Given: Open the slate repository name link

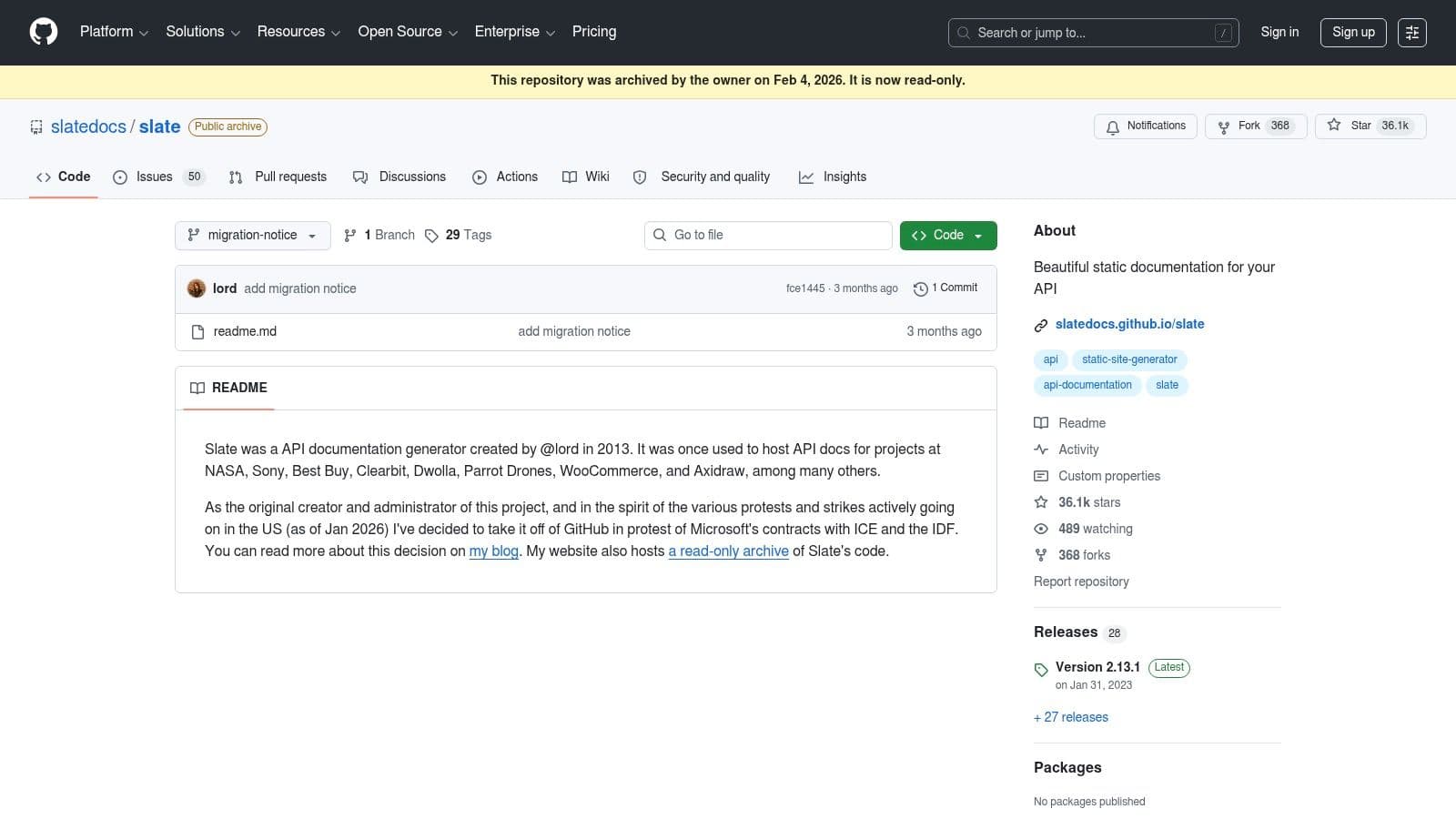Looking at the screenshot, I should [x=159, y=126].
